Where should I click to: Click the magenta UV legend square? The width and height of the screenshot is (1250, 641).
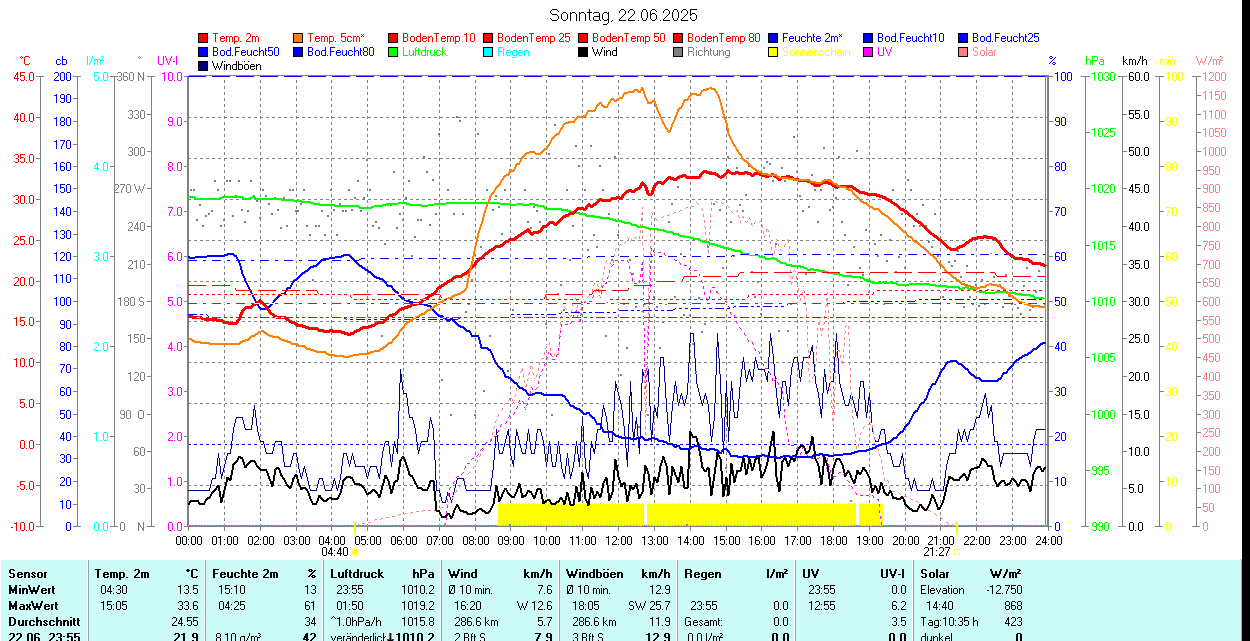pyautogui.click(x=869, y=52)
